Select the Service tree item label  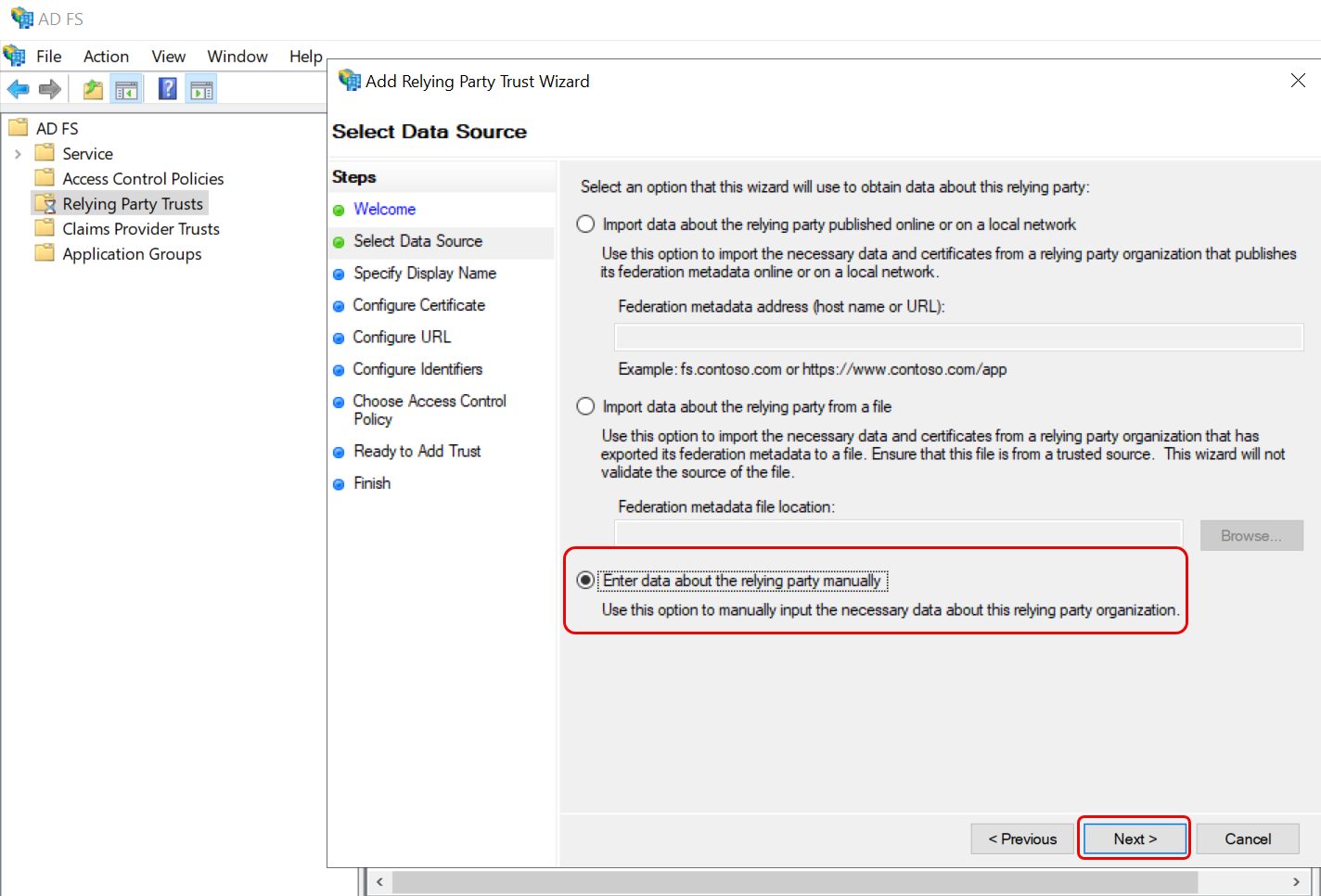click(87, 154)
